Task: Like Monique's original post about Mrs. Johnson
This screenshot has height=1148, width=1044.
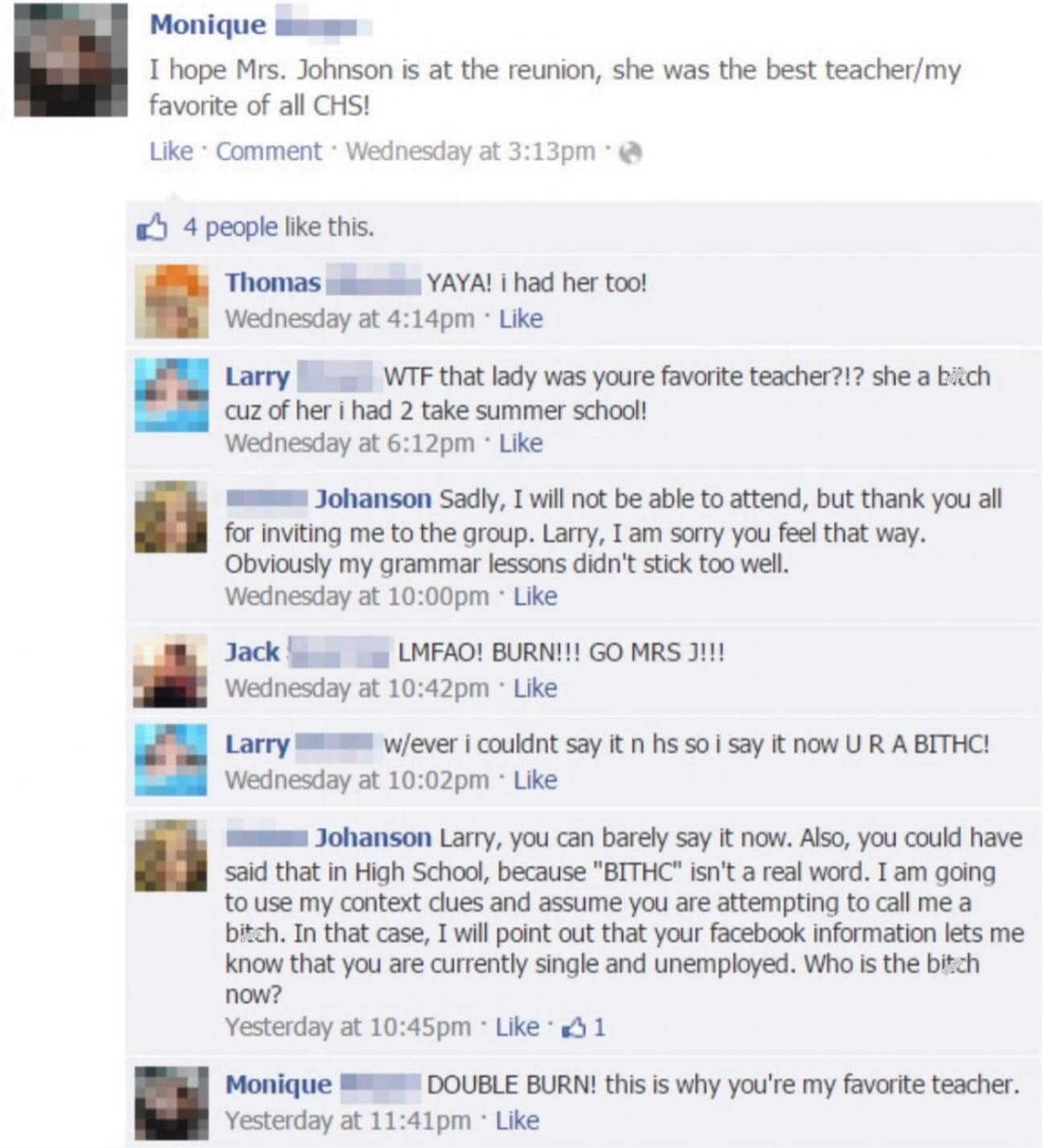Action: tap(171, 151)
